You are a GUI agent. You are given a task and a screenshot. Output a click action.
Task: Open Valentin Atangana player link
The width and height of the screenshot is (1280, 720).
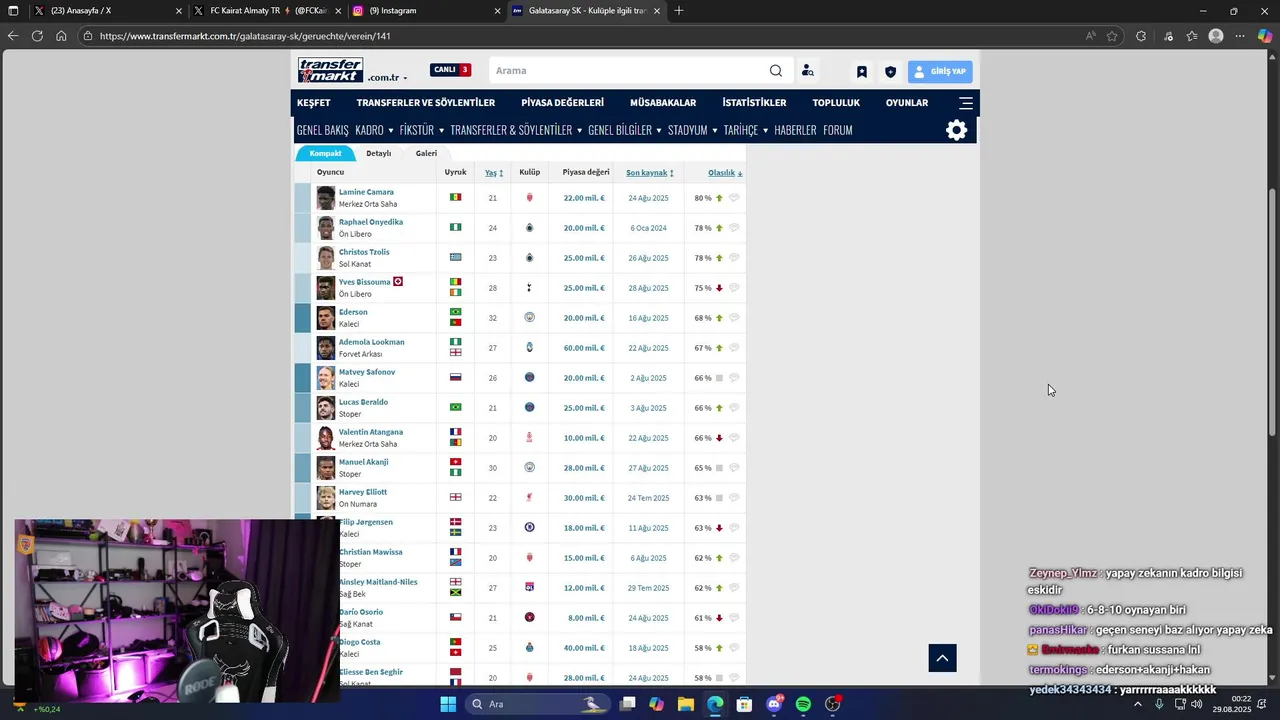pos(371,432)
